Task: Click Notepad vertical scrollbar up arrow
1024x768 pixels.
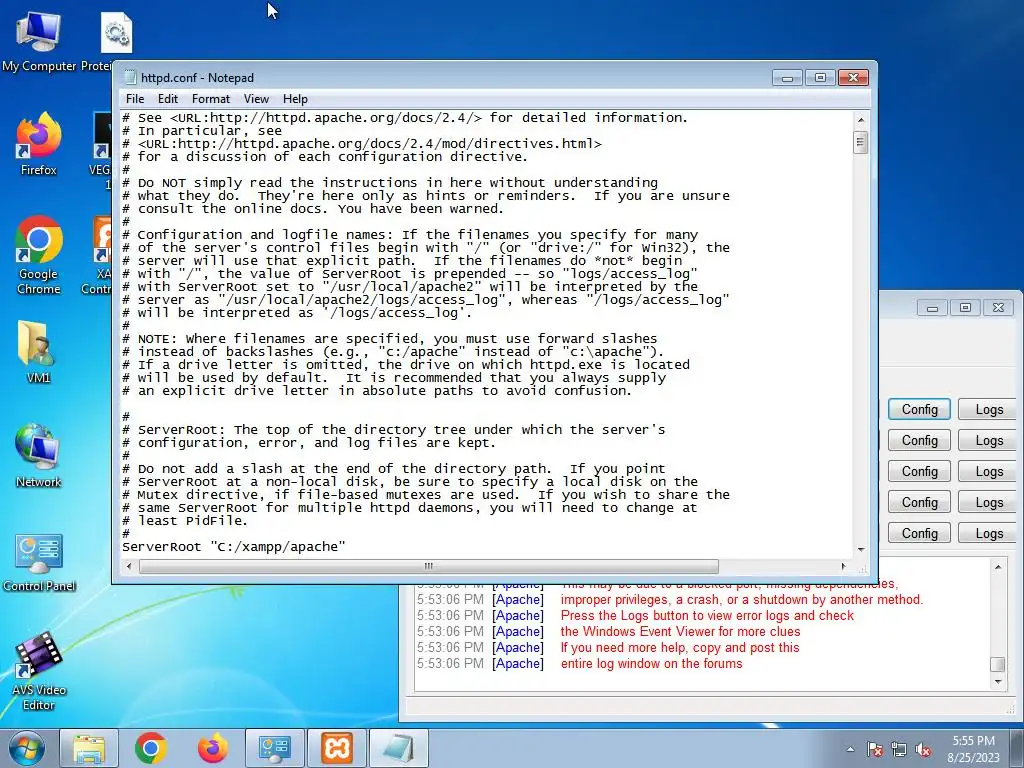Action: pyautogui.click(x=861, y=120)
